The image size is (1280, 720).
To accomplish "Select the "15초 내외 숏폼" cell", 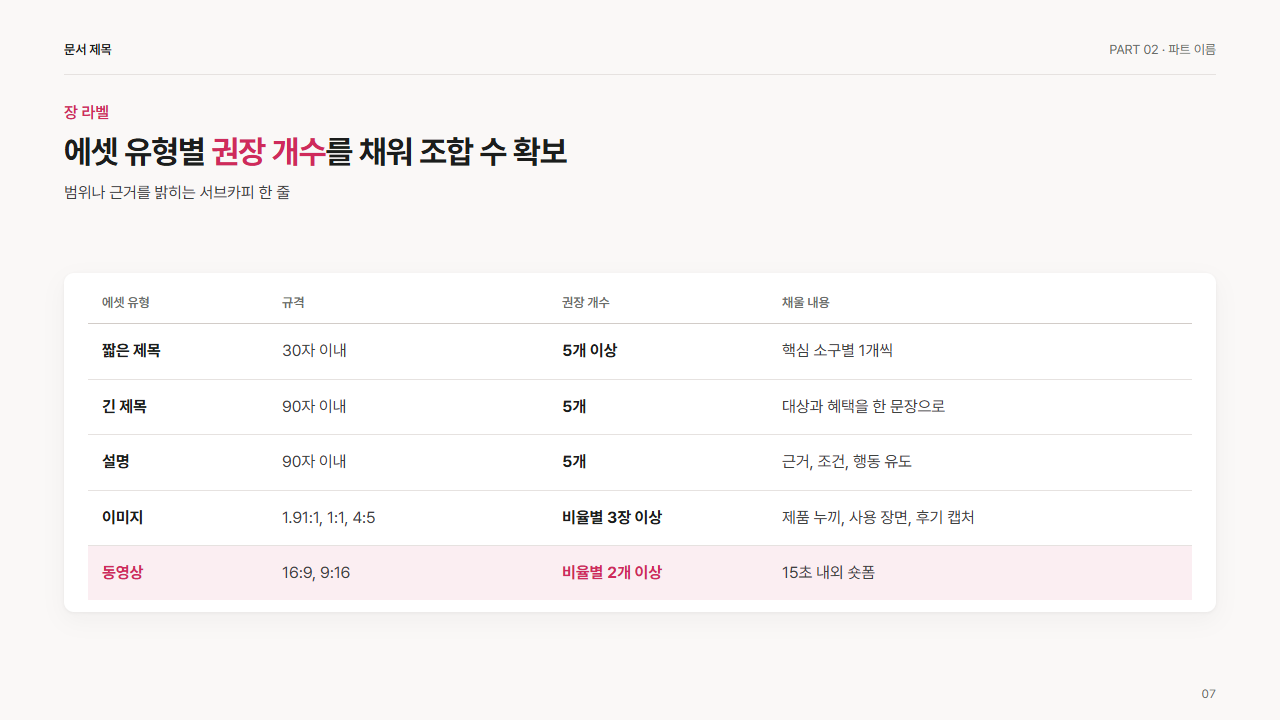I will point(828,573).
